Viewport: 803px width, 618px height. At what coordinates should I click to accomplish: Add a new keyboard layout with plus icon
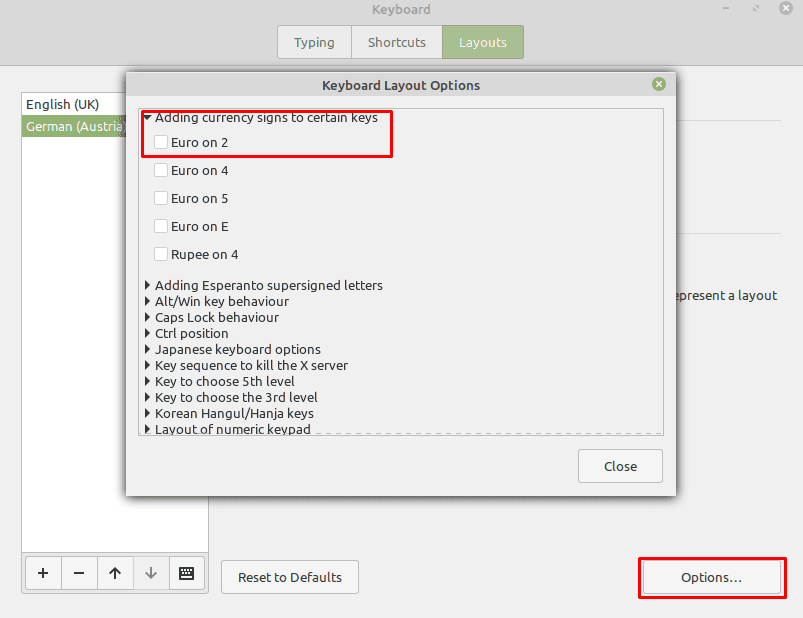pyautogui.click(x=43, y=573)
